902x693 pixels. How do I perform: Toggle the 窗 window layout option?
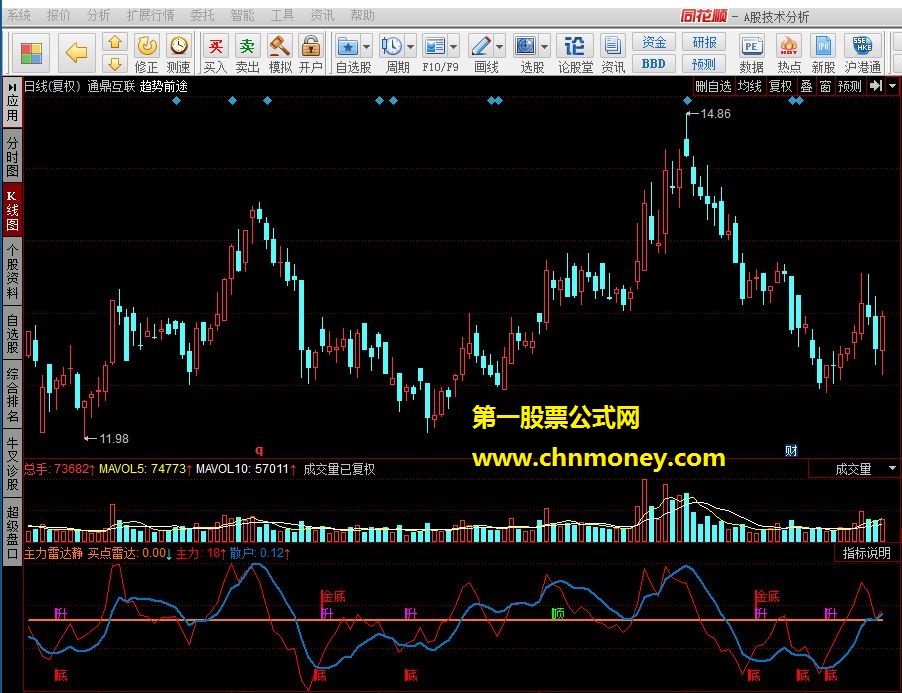tap(825, 86)
